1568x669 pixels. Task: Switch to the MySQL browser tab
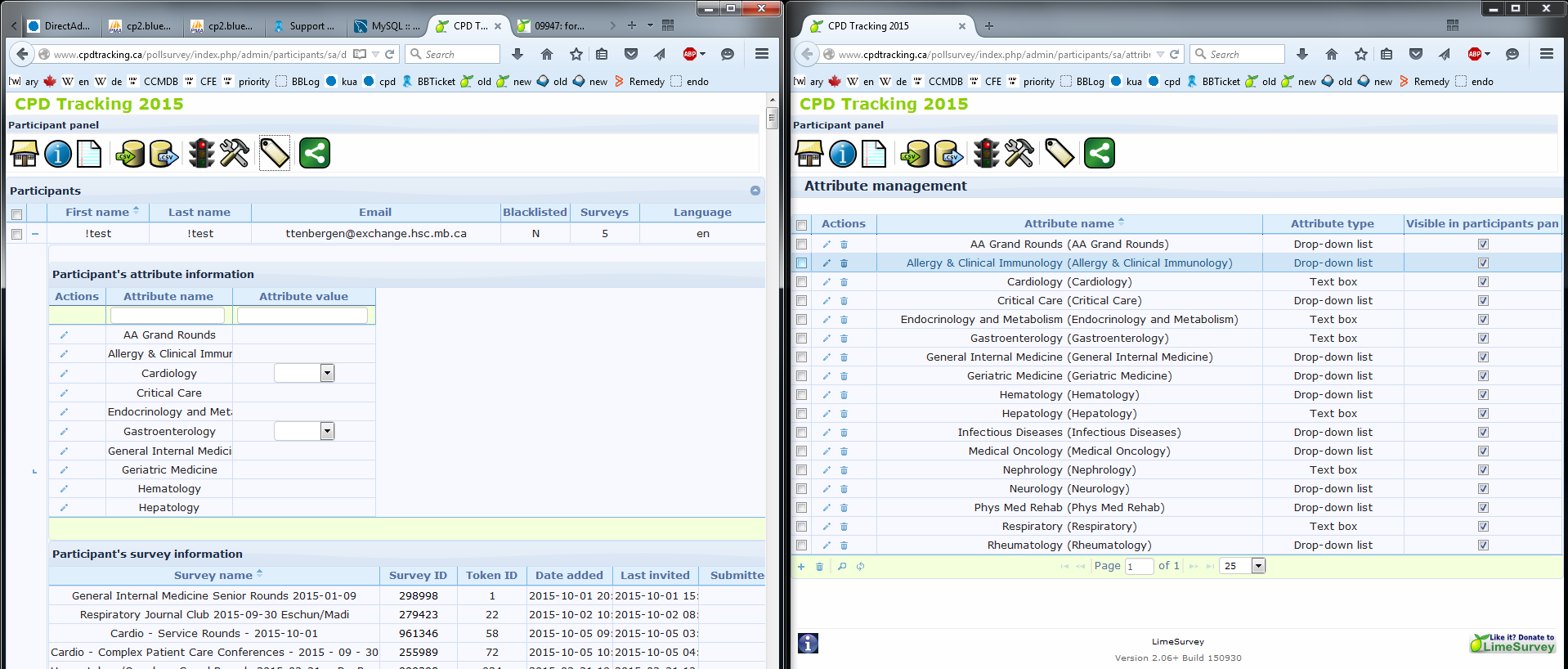(387, 26)
